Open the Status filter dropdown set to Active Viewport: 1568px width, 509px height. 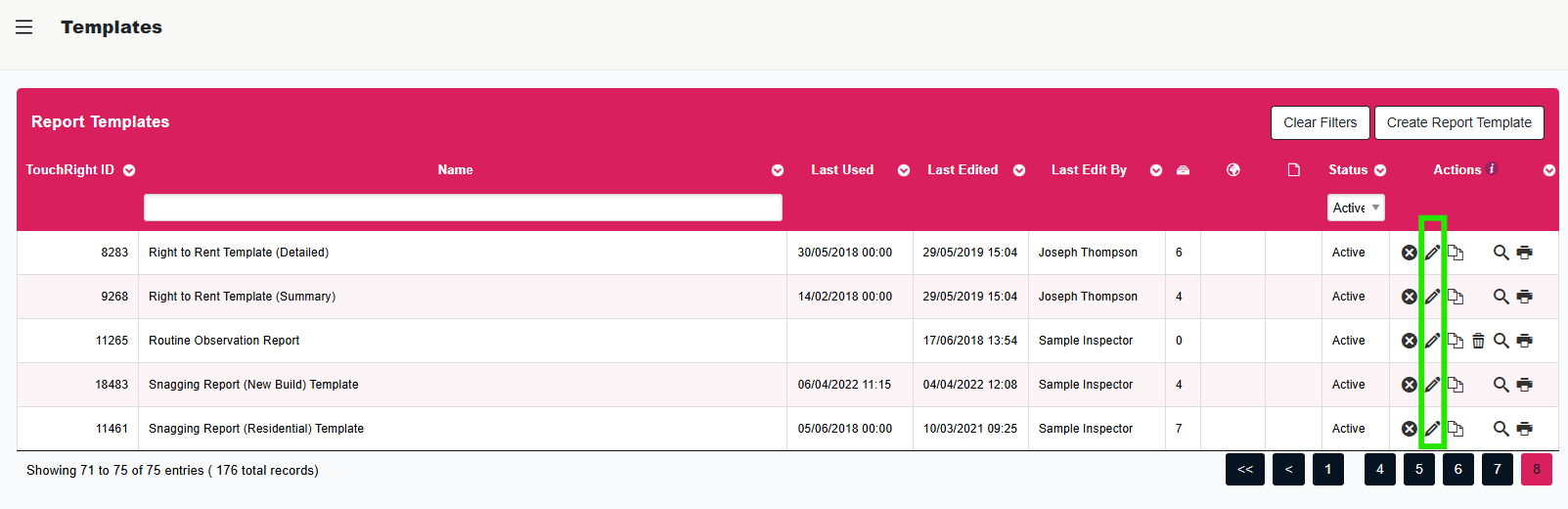[x=1356, y=208]
